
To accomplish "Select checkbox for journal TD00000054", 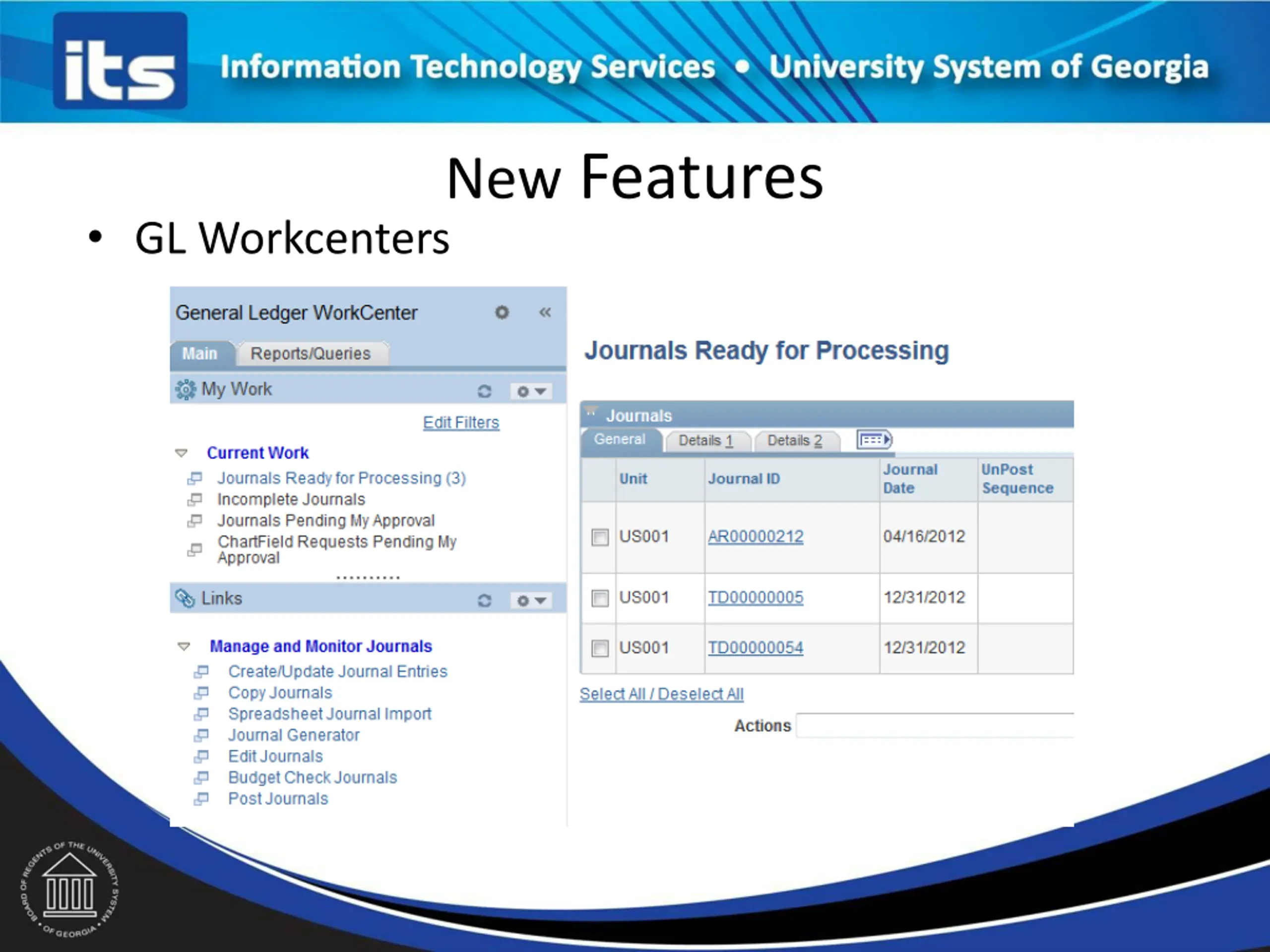I will pyautogui.click(x=600, y=649).
